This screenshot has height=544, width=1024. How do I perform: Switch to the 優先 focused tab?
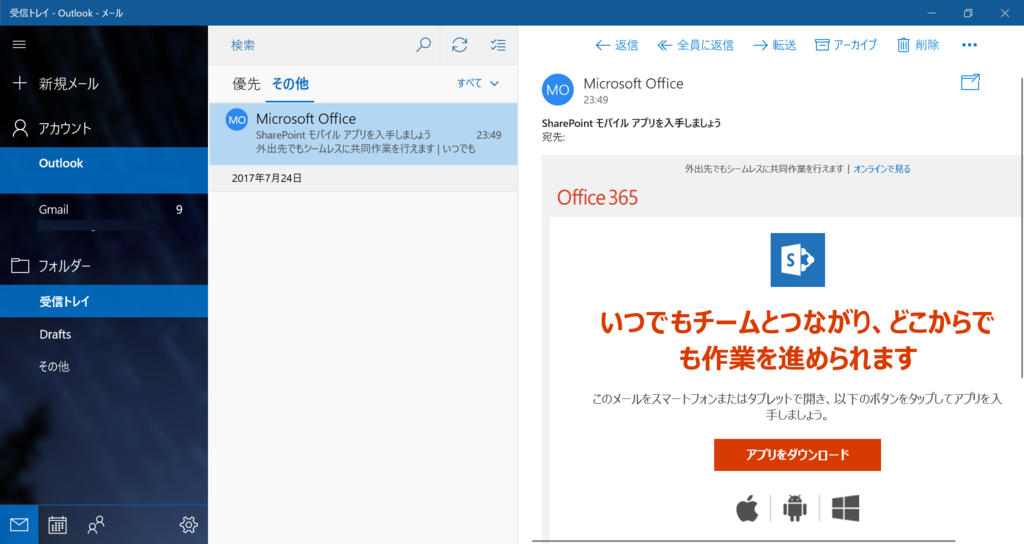point(246,84)
